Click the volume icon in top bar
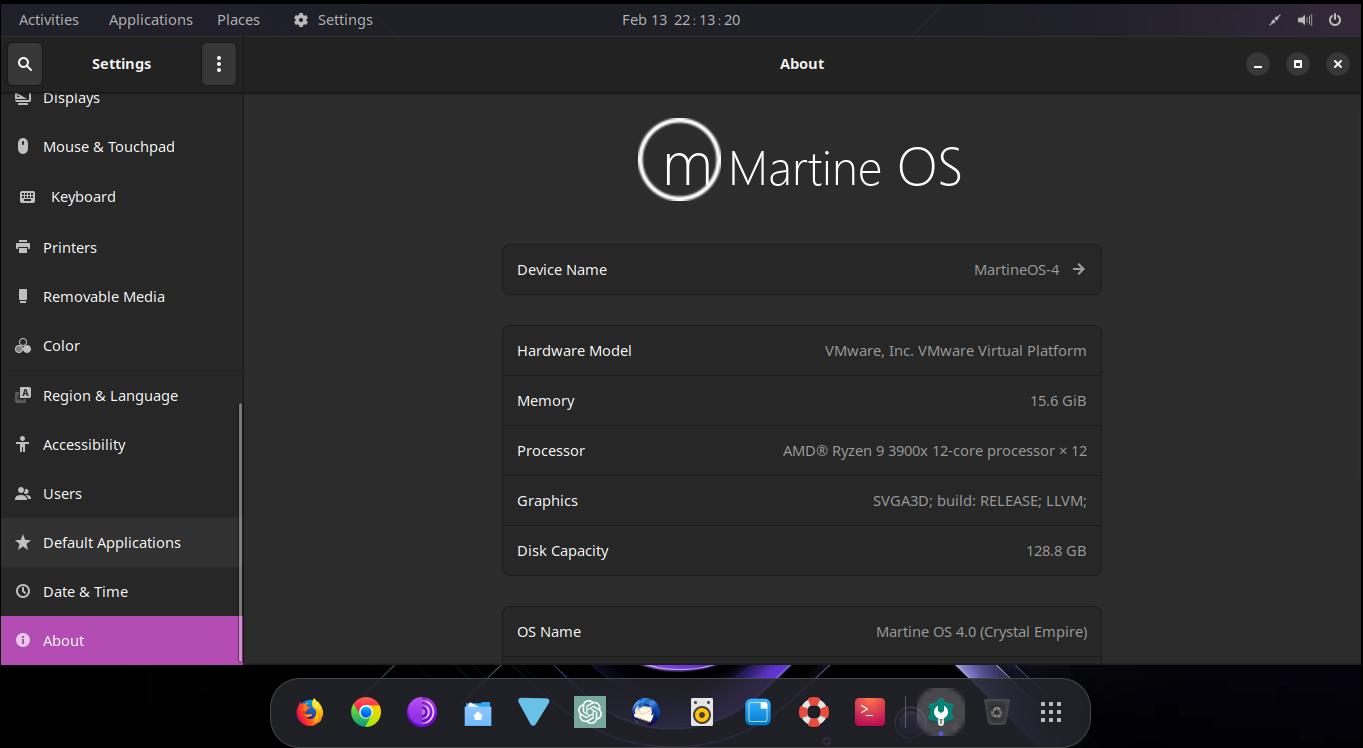The height and width of the screenshot is (748, 1363). pyautogui.click(x=1305, y=20)
